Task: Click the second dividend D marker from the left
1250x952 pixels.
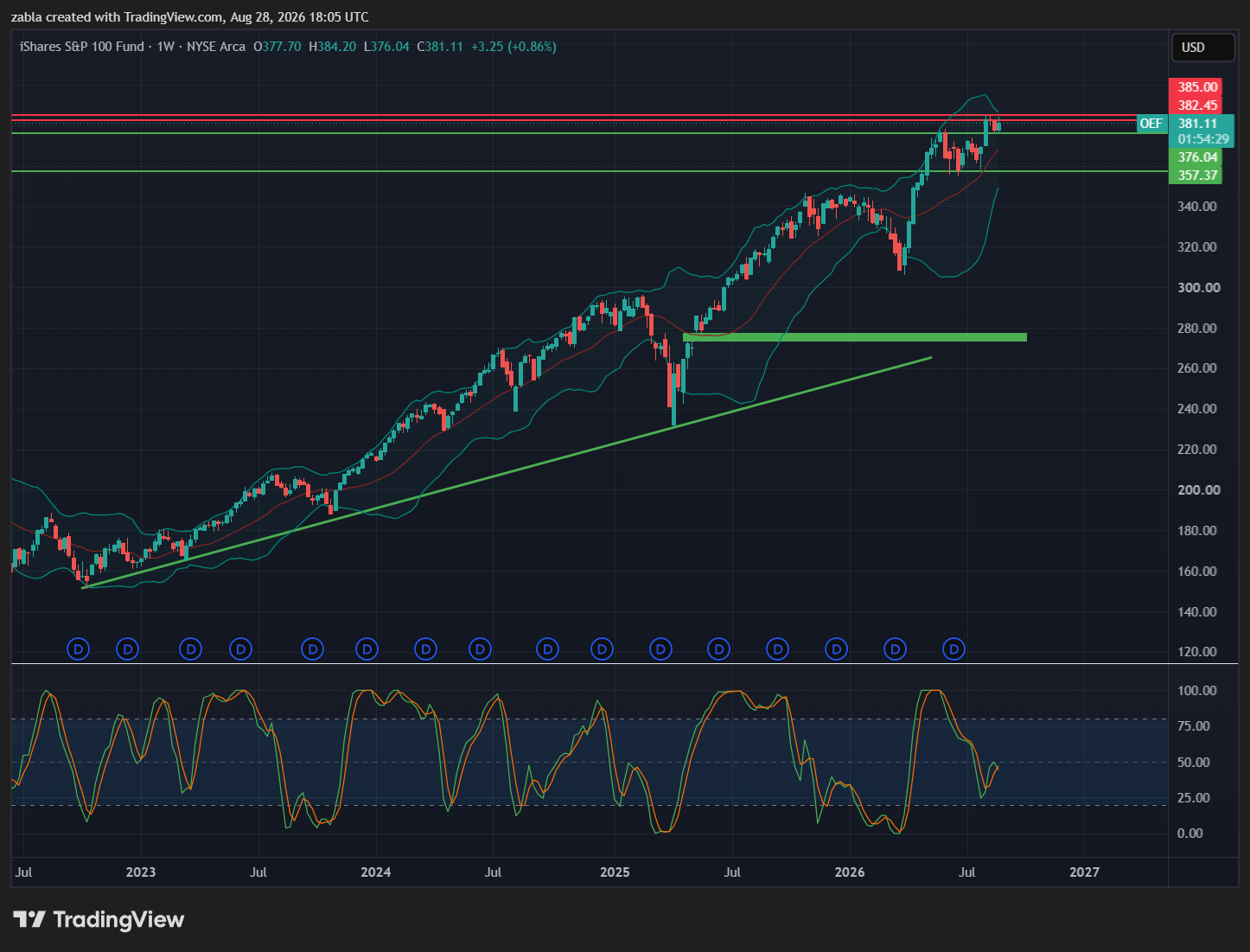Action: tap(128, 649)
